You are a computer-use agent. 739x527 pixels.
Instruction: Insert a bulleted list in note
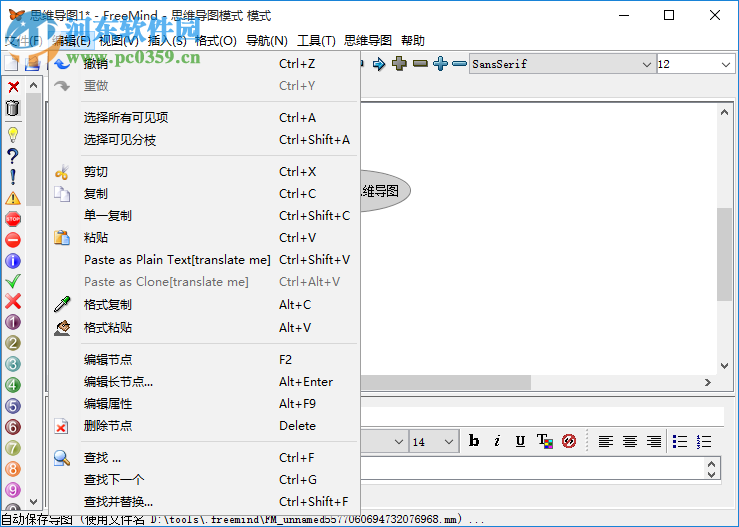[680, 441]
